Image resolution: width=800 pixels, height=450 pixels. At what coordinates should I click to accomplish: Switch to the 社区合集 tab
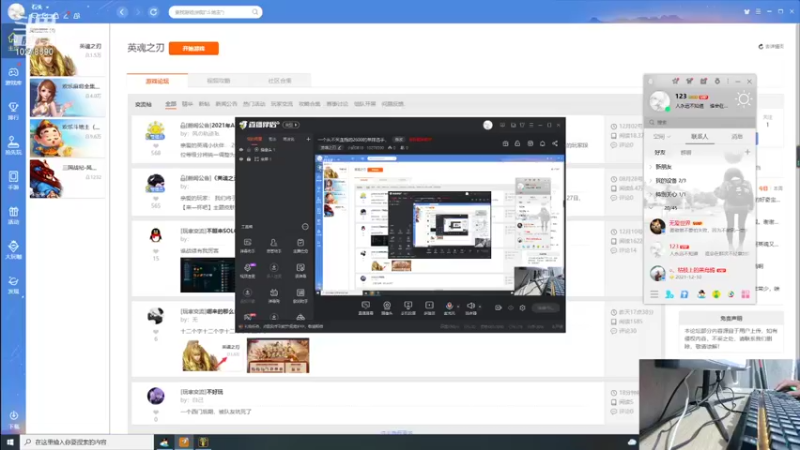(x=280, y=81)
